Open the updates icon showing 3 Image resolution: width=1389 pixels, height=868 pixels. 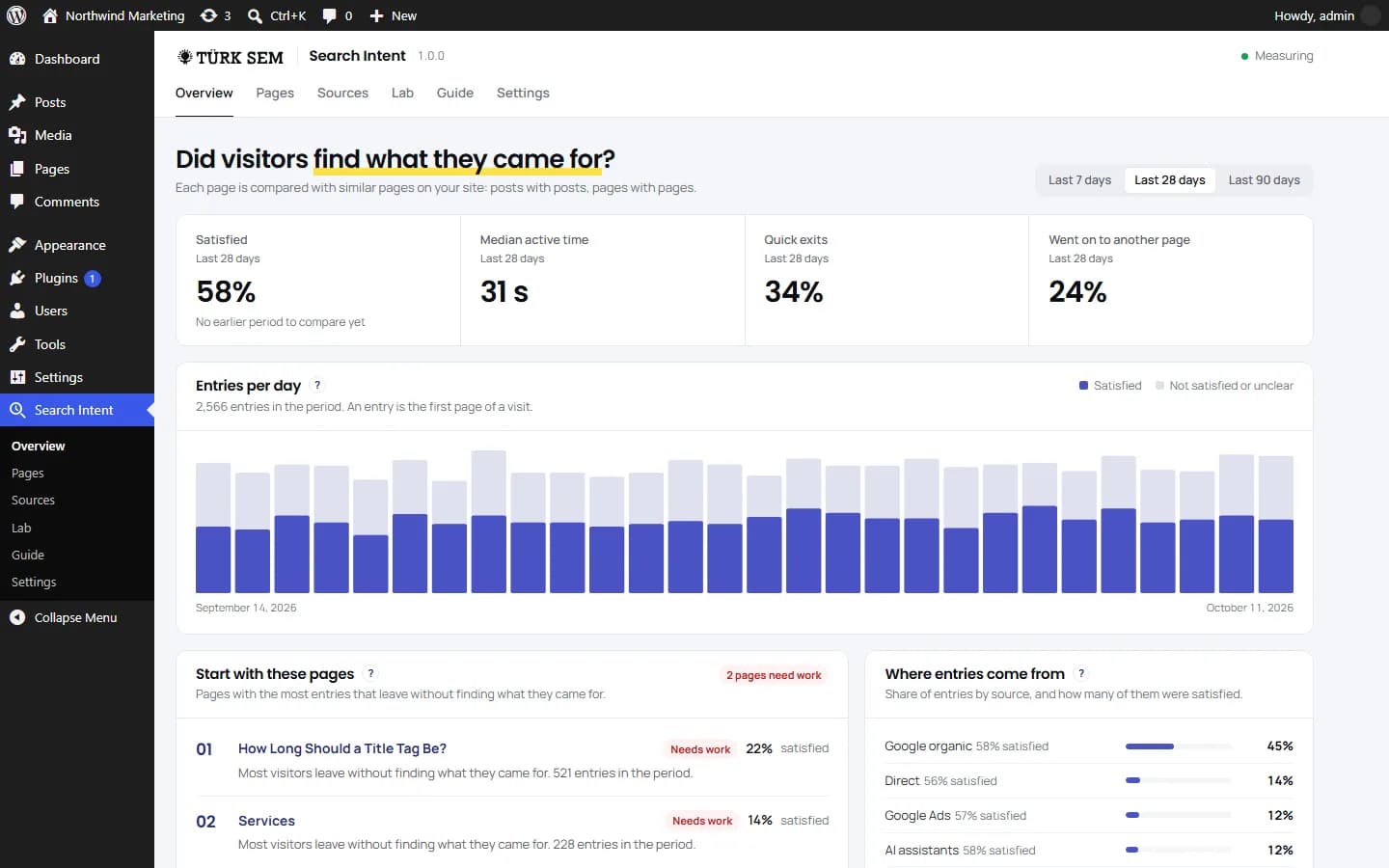click(208, 15)
